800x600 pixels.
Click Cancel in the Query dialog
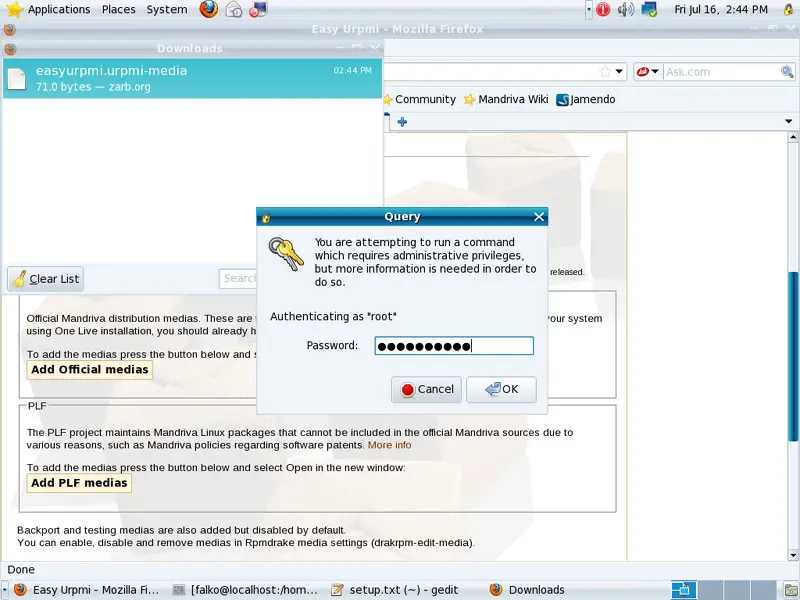427,389
